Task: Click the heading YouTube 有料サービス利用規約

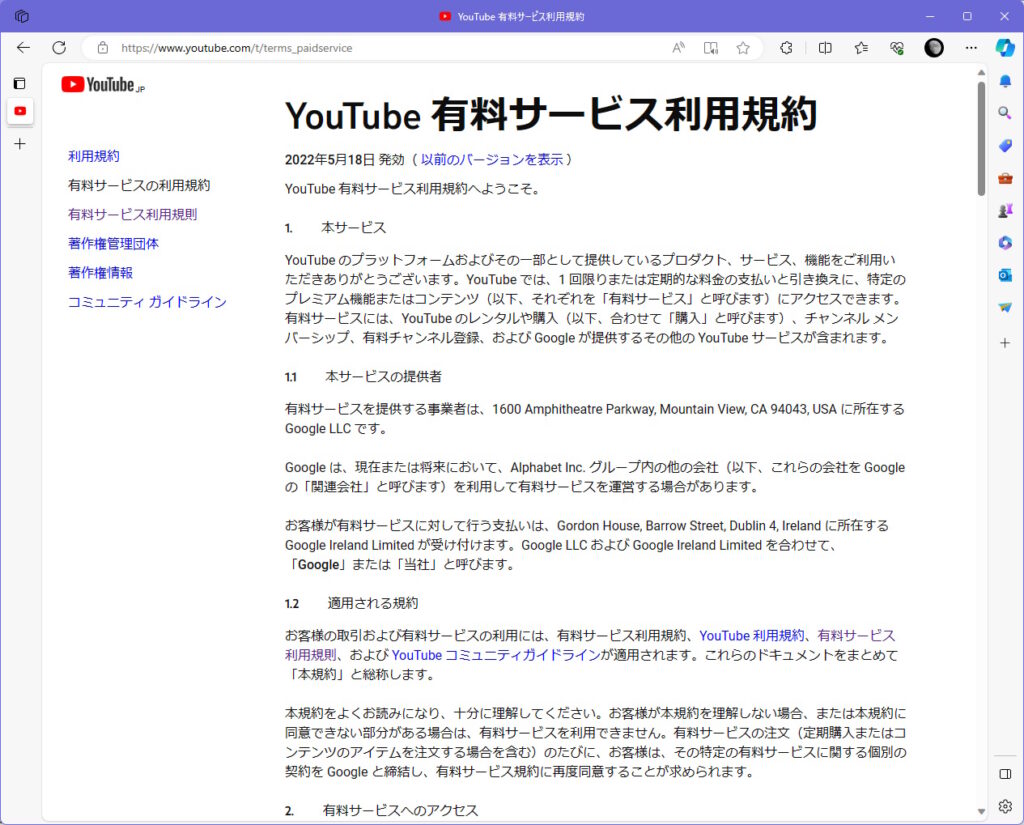Action: [x=551, y=114]
